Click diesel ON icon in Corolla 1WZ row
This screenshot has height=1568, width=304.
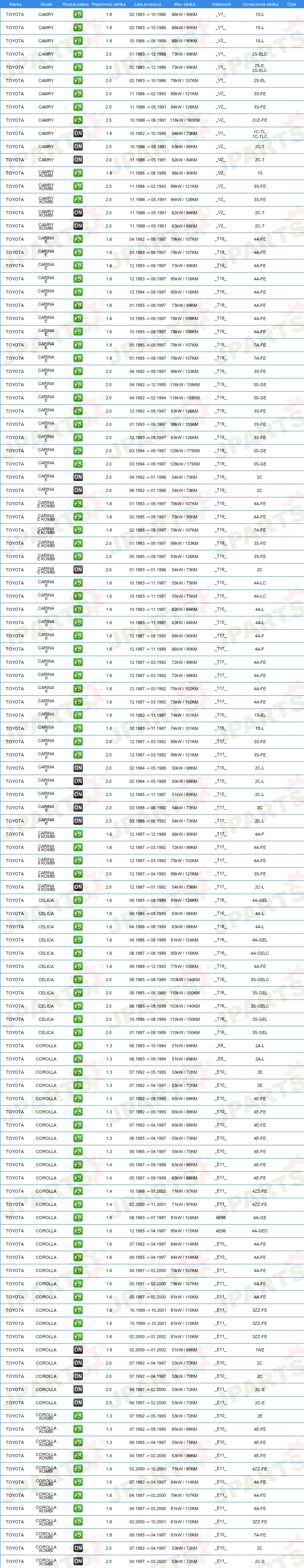click(x=78, y=1350)
